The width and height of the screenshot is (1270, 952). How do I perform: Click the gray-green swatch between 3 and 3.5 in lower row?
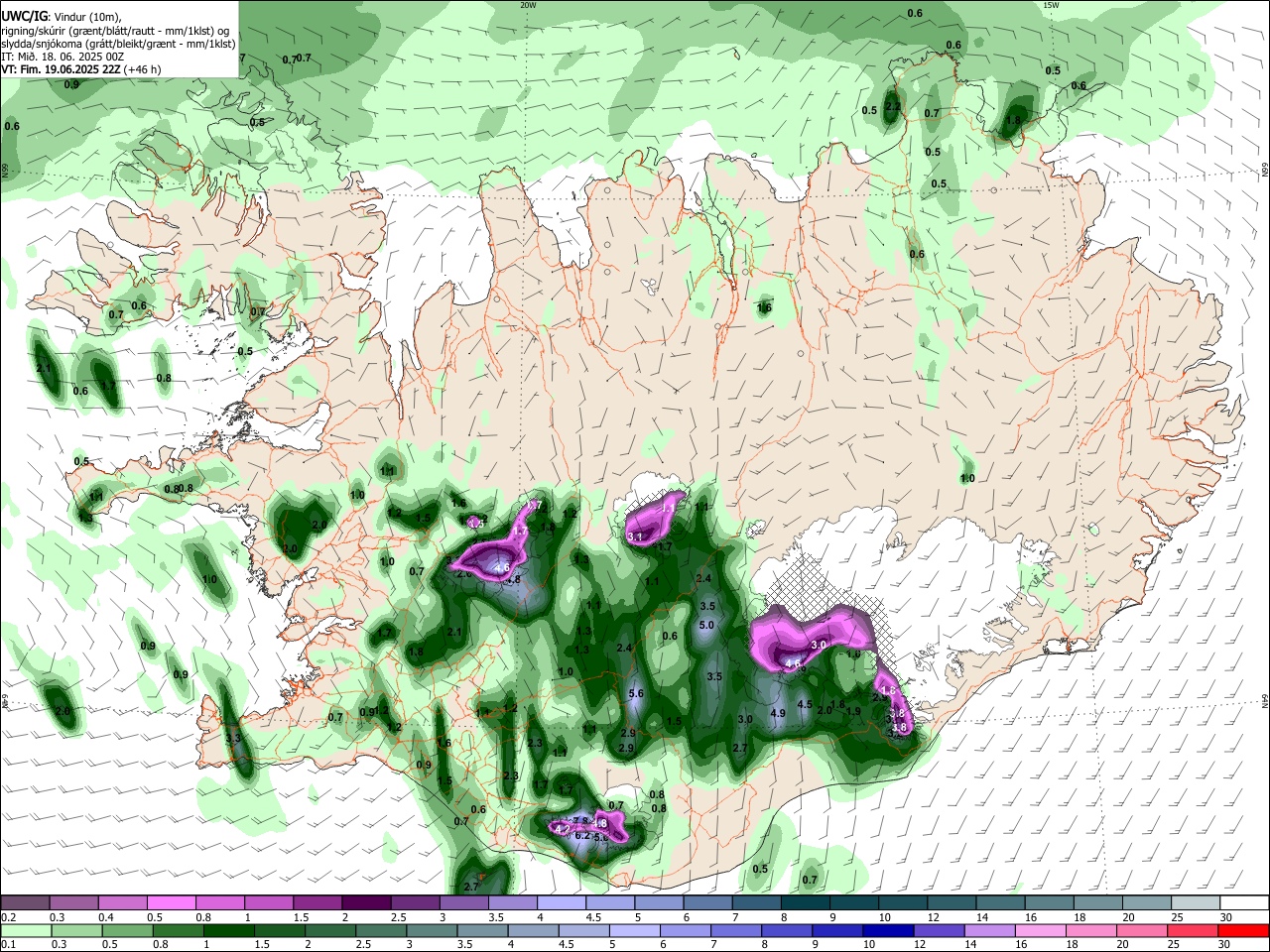432,931
